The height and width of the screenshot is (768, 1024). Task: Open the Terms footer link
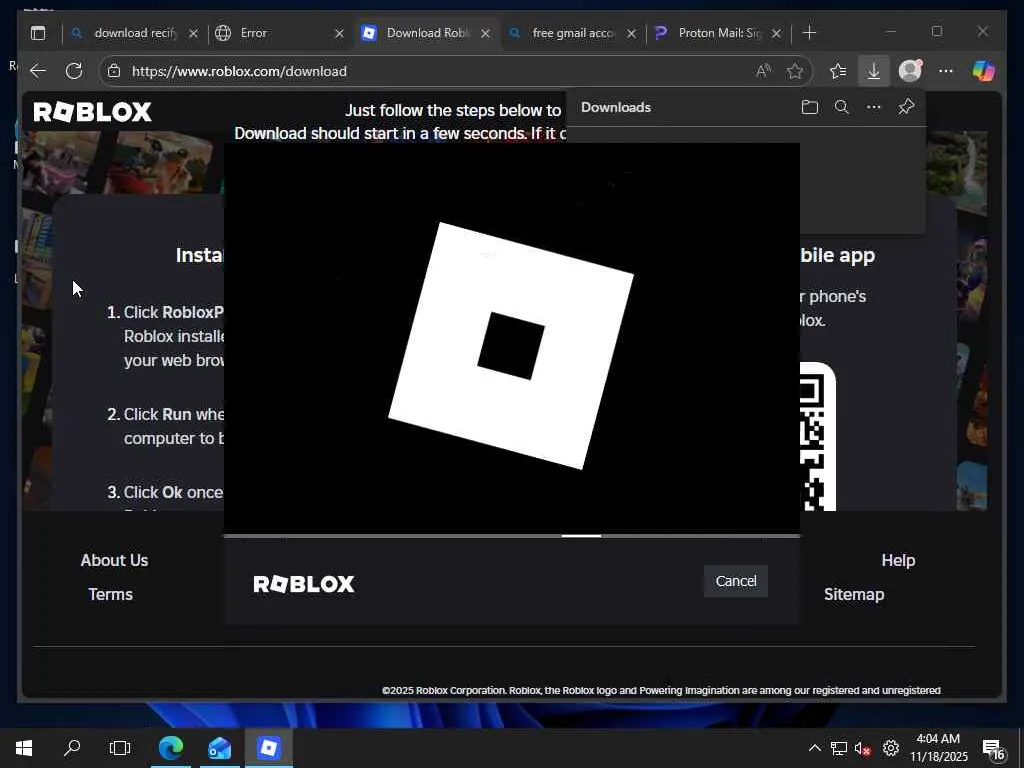(110, 594)
